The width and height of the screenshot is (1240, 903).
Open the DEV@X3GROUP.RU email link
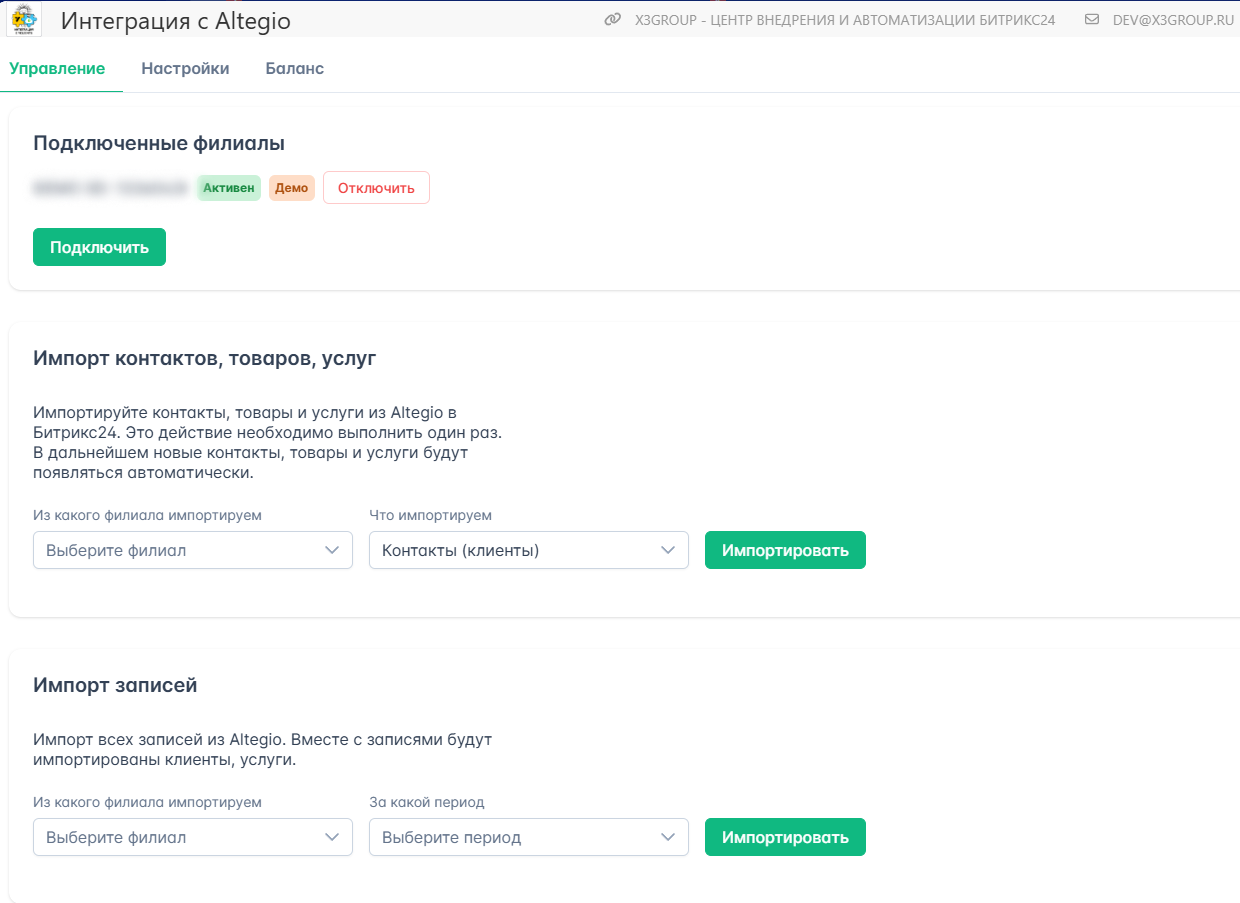pos(1173,20)
